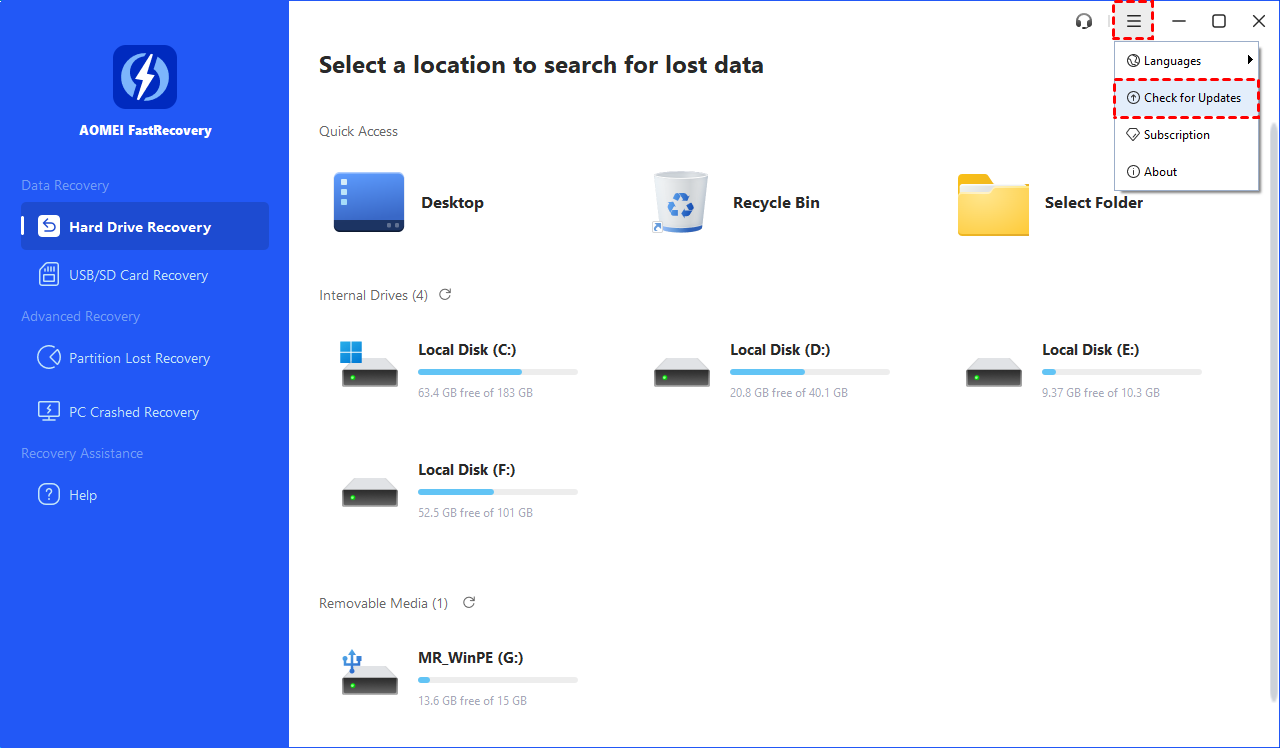Click the headset support icon
The image size is (1280, 748).
(x=1084, y=21)
